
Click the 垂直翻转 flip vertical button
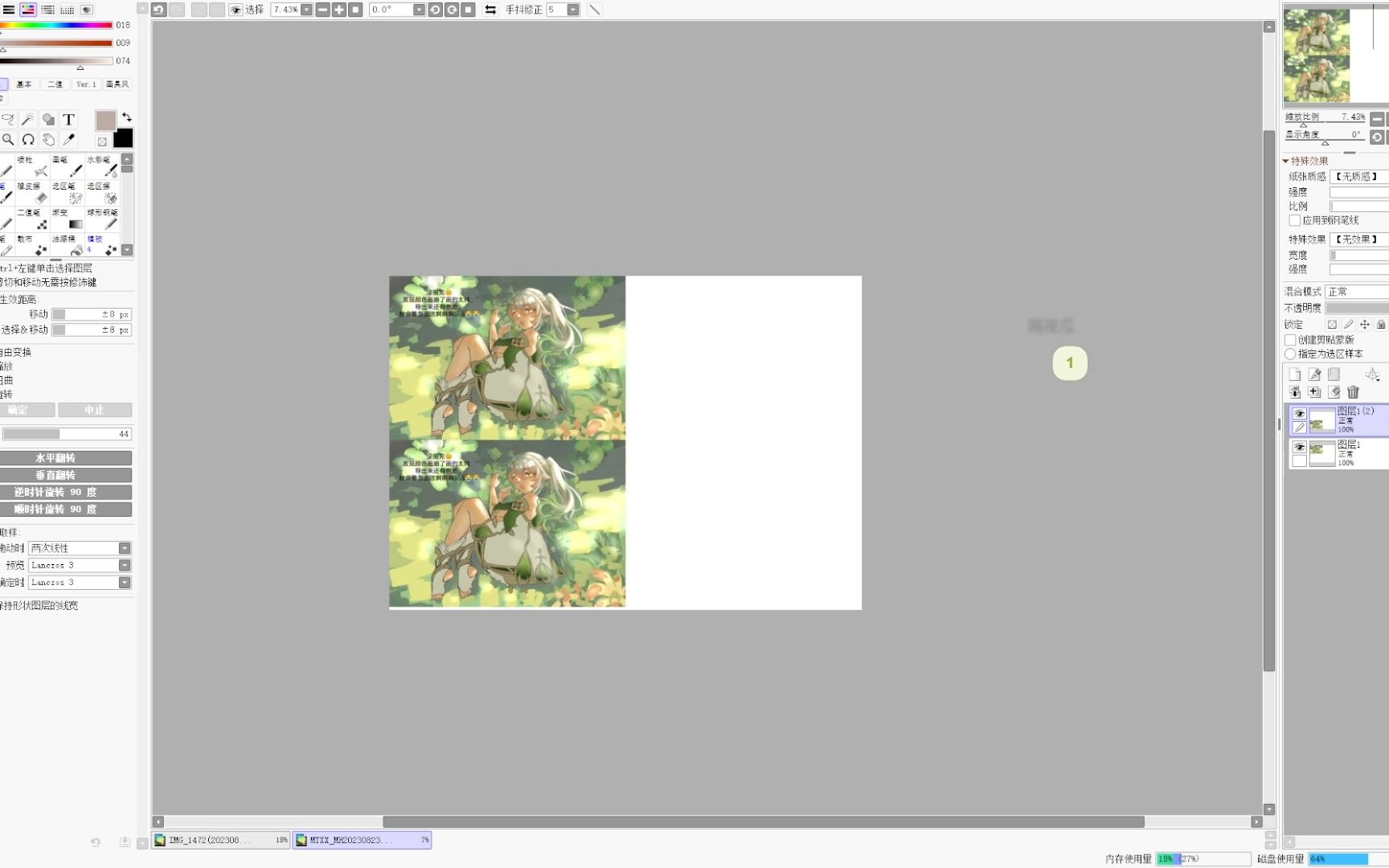tap(66, 475)
